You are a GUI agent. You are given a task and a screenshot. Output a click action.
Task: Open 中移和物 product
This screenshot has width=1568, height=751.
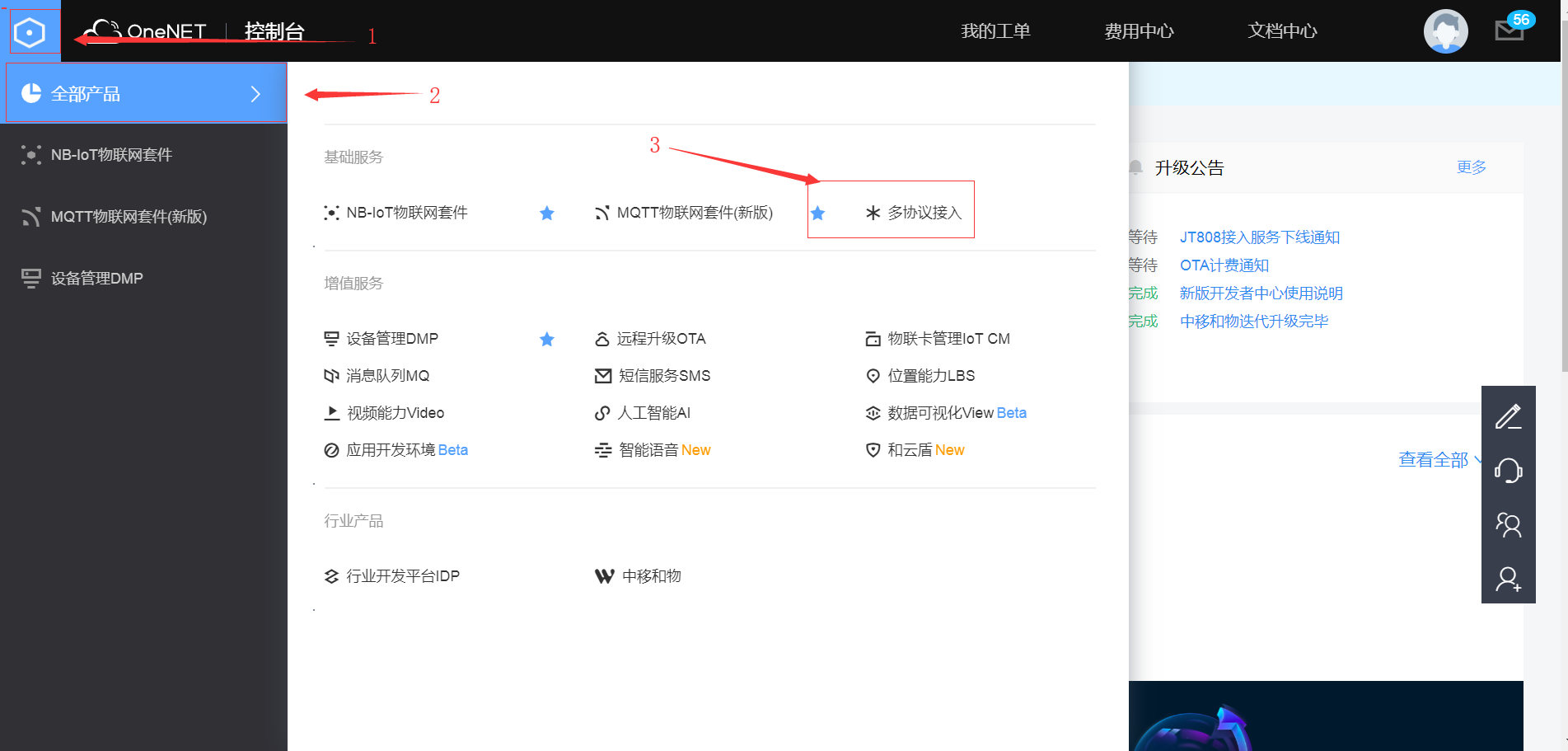639,576
